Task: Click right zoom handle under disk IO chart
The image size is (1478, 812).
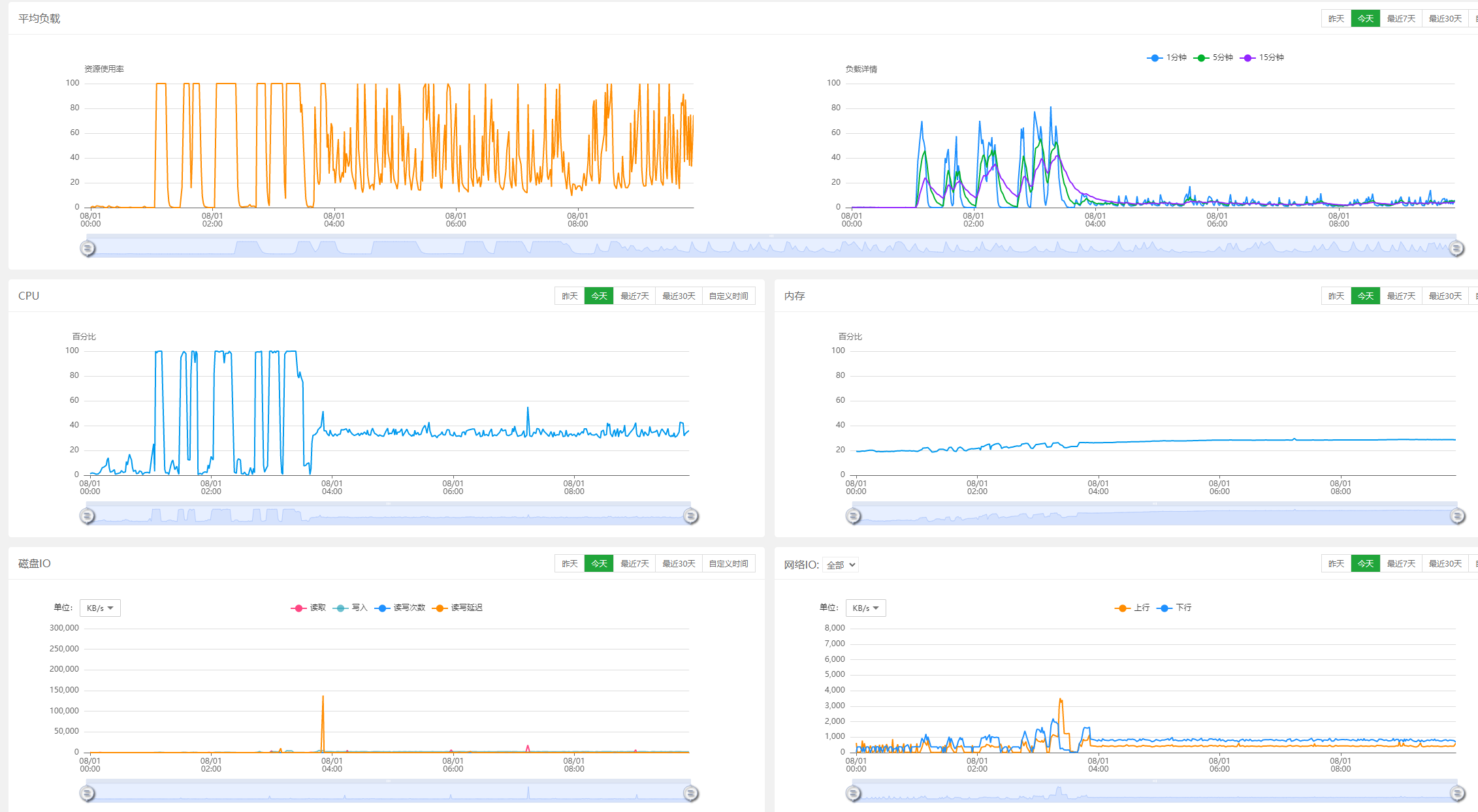Action: pos(690,793)
